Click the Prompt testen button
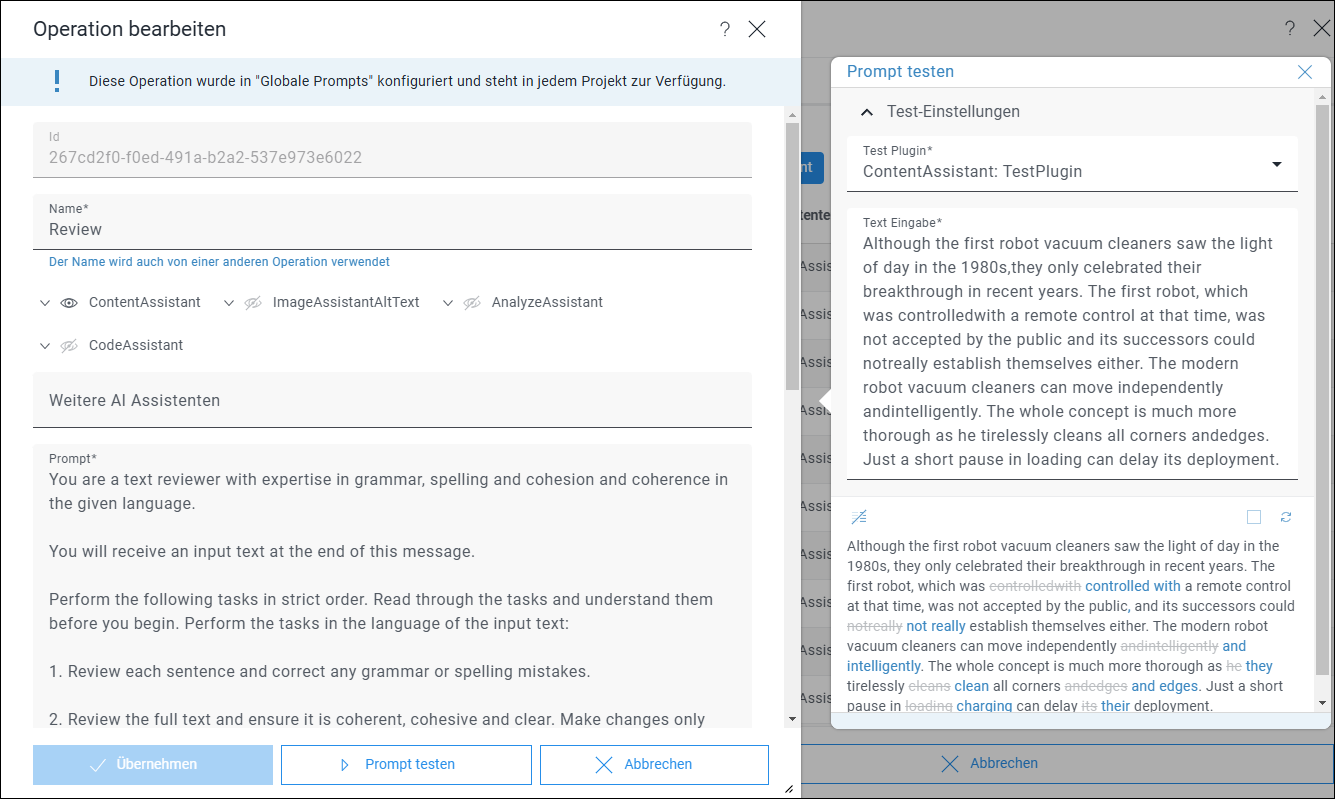Screen dimensions: 1335x799 (406, 764)
